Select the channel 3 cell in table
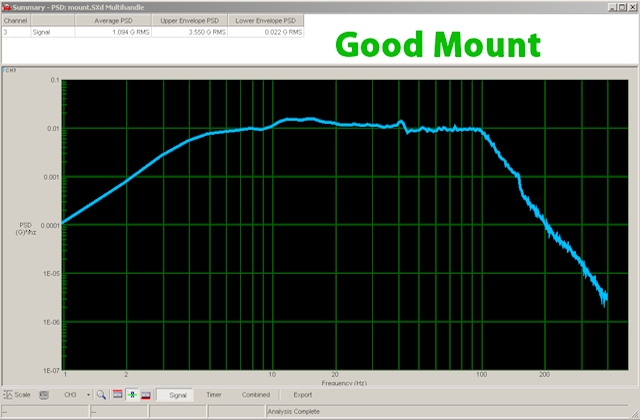This screenshot has width=640, height=420. 16,32
